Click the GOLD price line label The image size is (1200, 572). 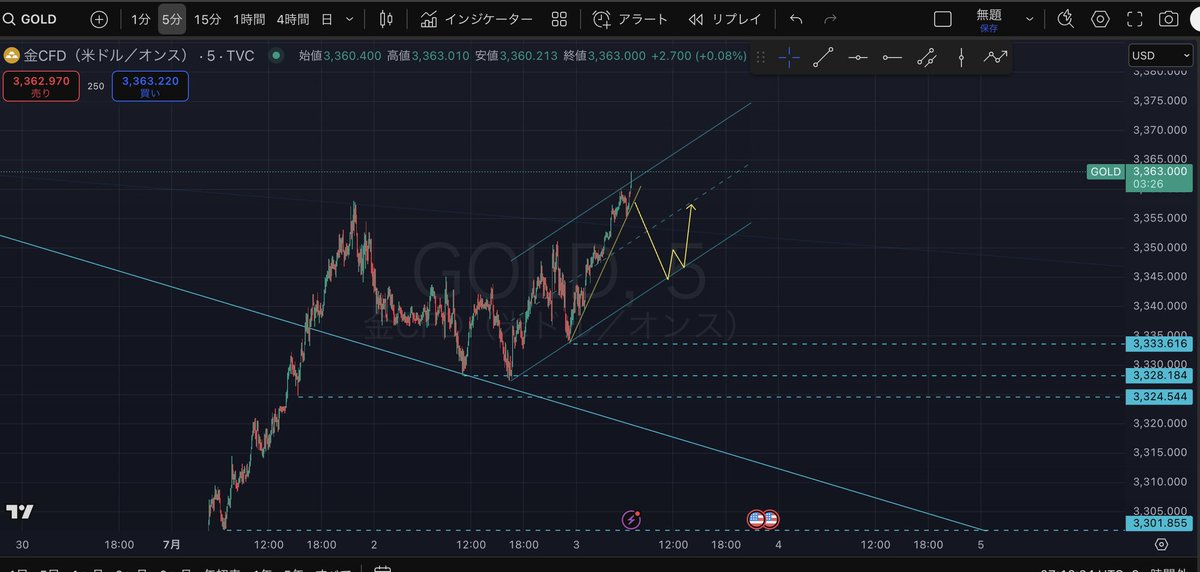[1105, 172]
